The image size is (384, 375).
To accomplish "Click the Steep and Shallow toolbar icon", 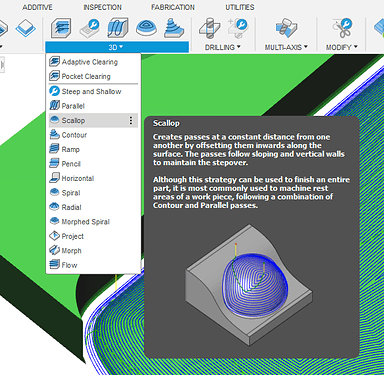I will (90, 28).
